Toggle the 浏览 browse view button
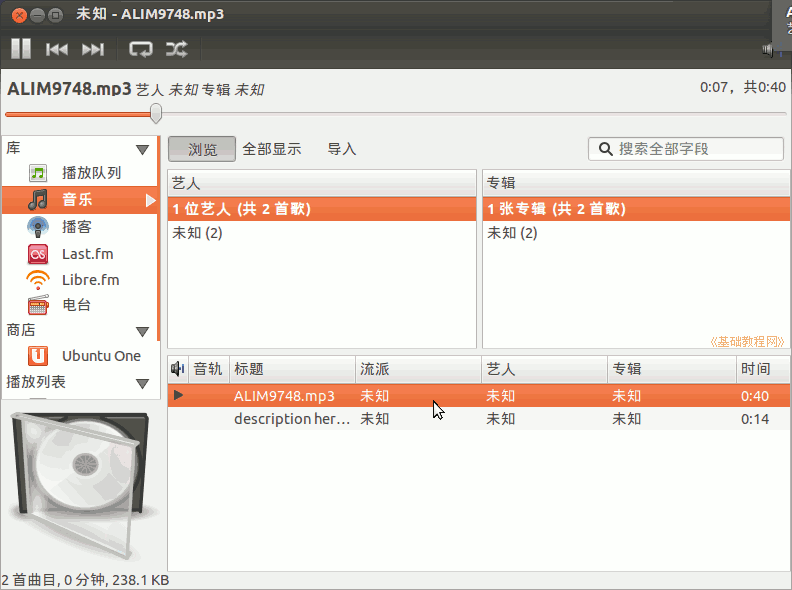 coord(202,149)
